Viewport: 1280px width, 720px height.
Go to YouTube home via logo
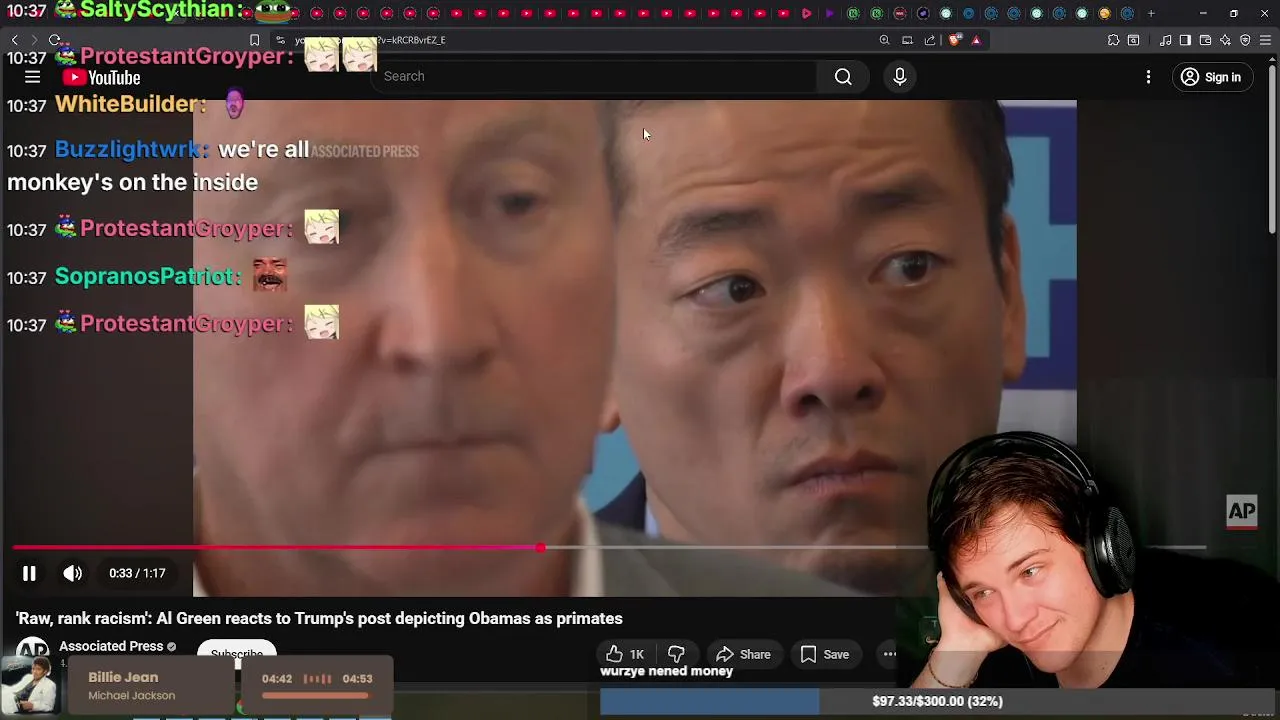point(101,77)
